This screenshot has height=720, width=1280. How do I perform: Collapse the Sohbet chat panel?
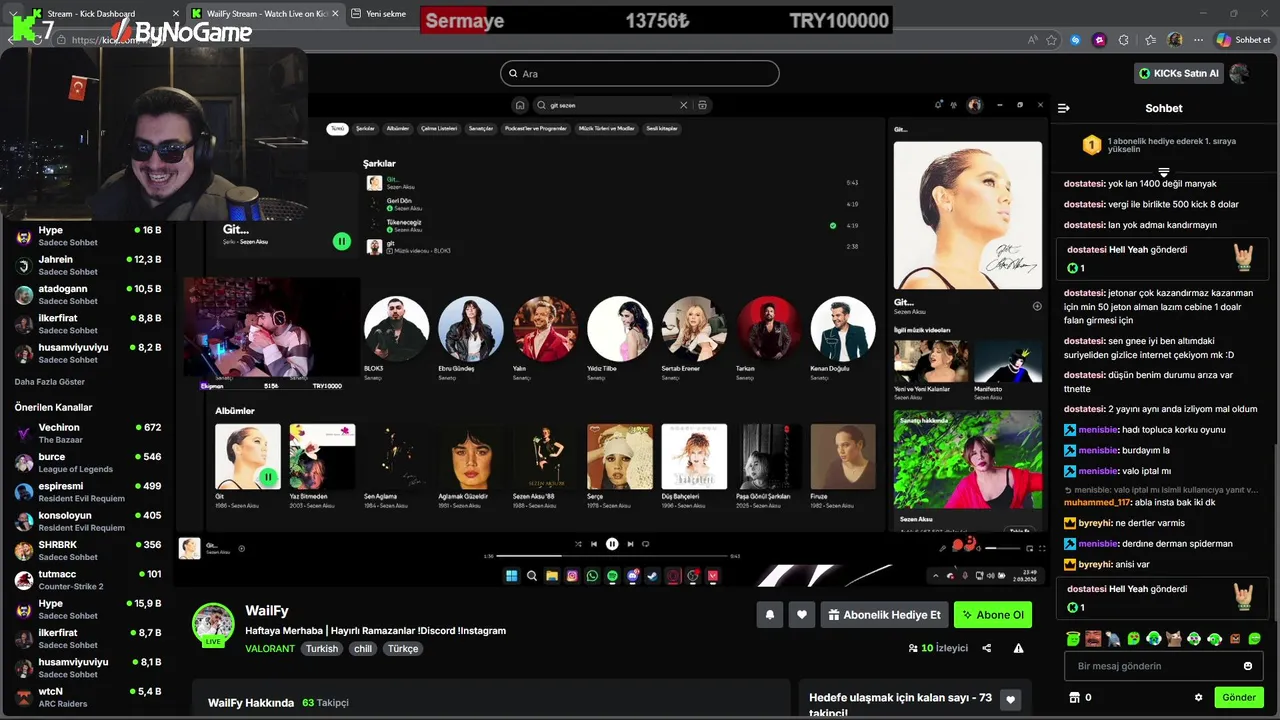pyautogui.click(x=1064, y=108)
